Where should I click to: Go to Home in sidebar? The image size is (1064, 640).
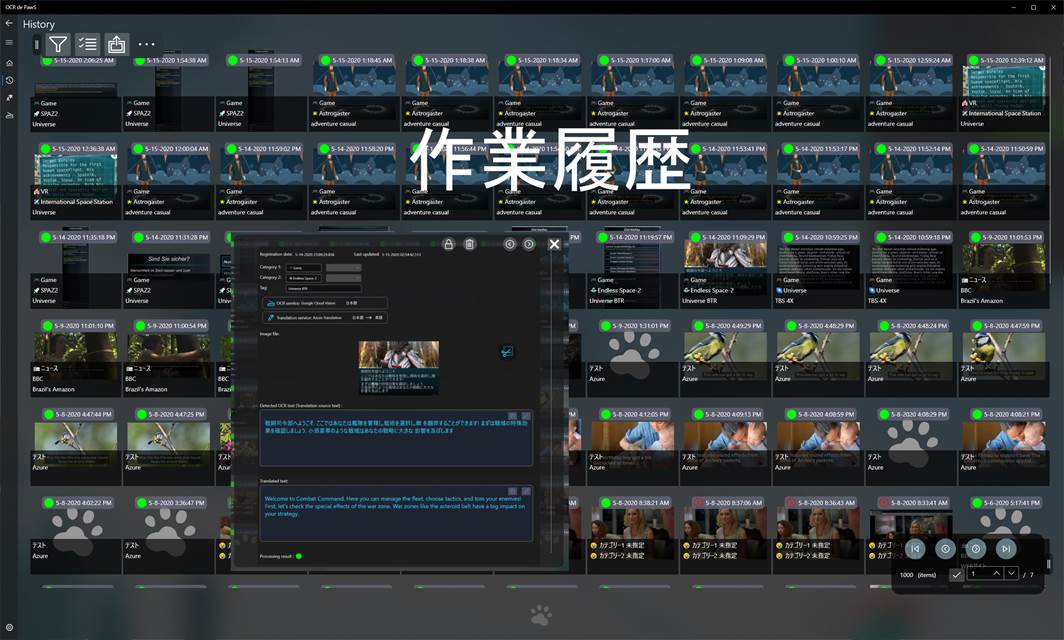(x=9, y=63)
